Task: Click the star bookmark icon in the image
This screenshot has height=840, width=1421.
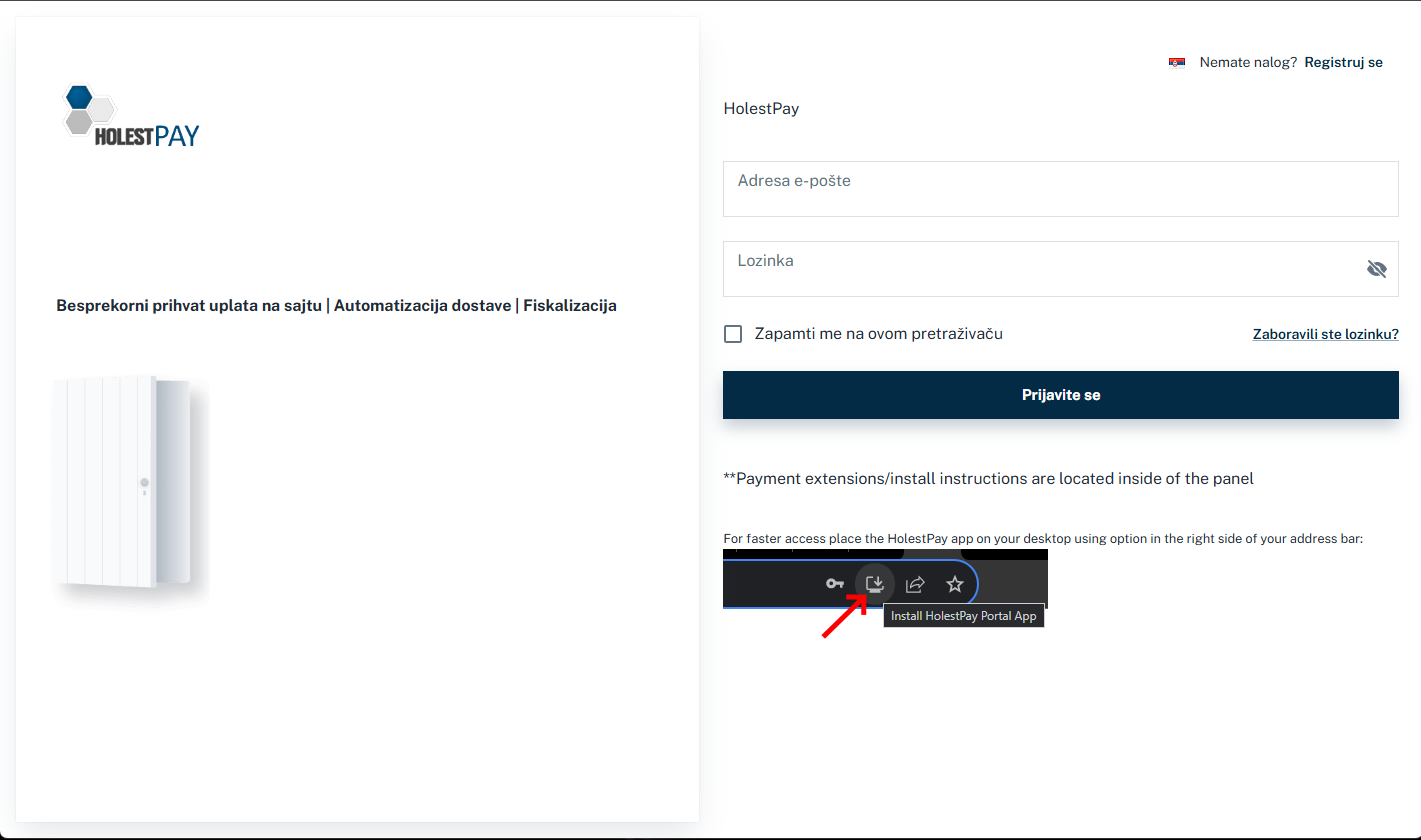Action: coord(955,584)
